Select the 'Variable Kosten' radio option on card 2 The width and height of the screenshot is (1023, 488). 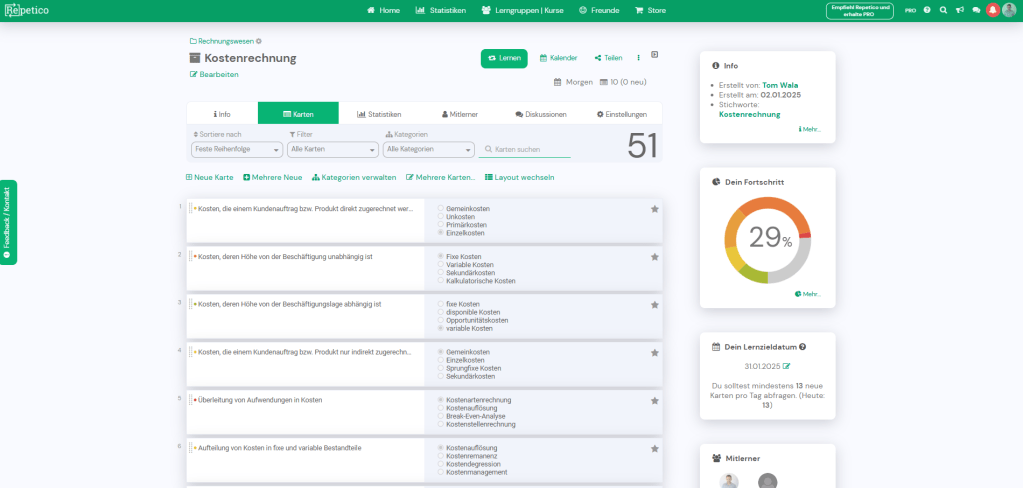tap(441, 265)
